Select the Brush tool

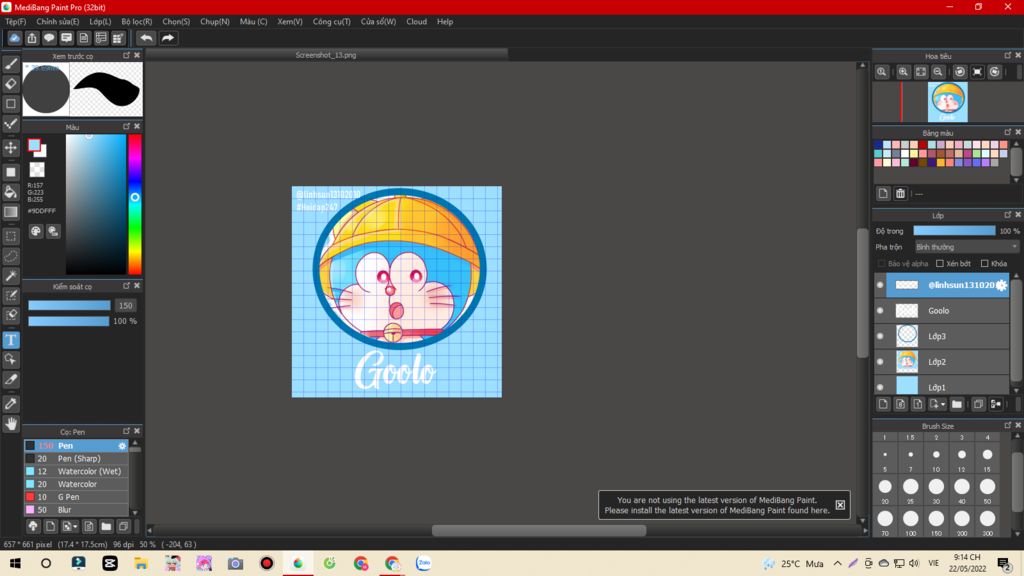tap(11, 64)
